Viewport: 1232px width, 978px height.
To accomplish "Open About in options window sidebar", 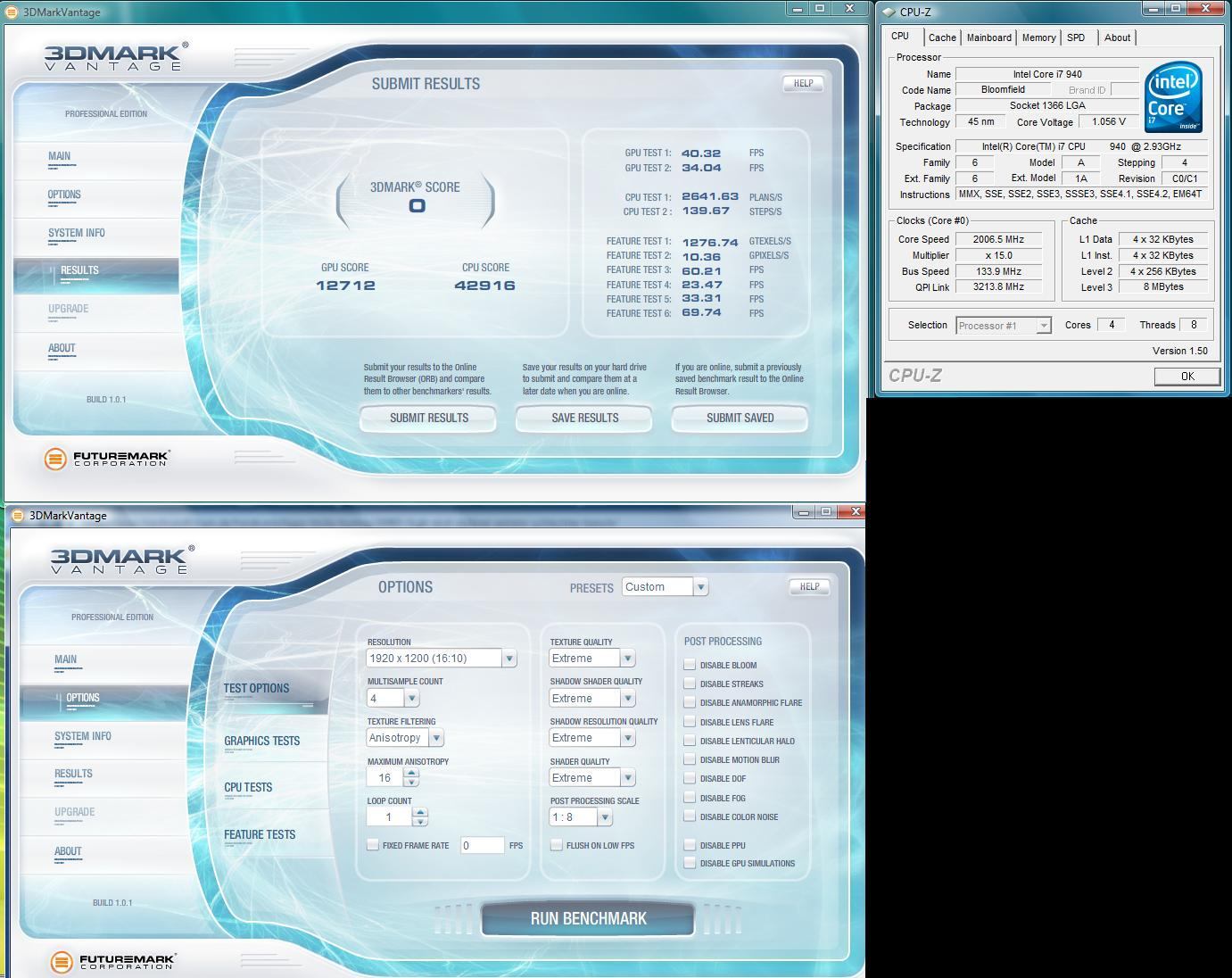I will pos(68,851).
